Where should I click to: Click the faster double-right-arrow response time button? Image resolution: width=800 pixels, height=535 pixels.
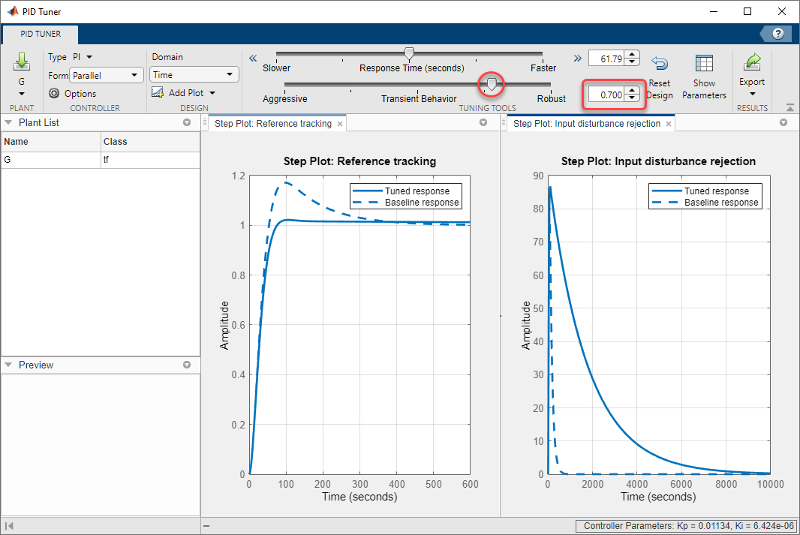point(578,58)
